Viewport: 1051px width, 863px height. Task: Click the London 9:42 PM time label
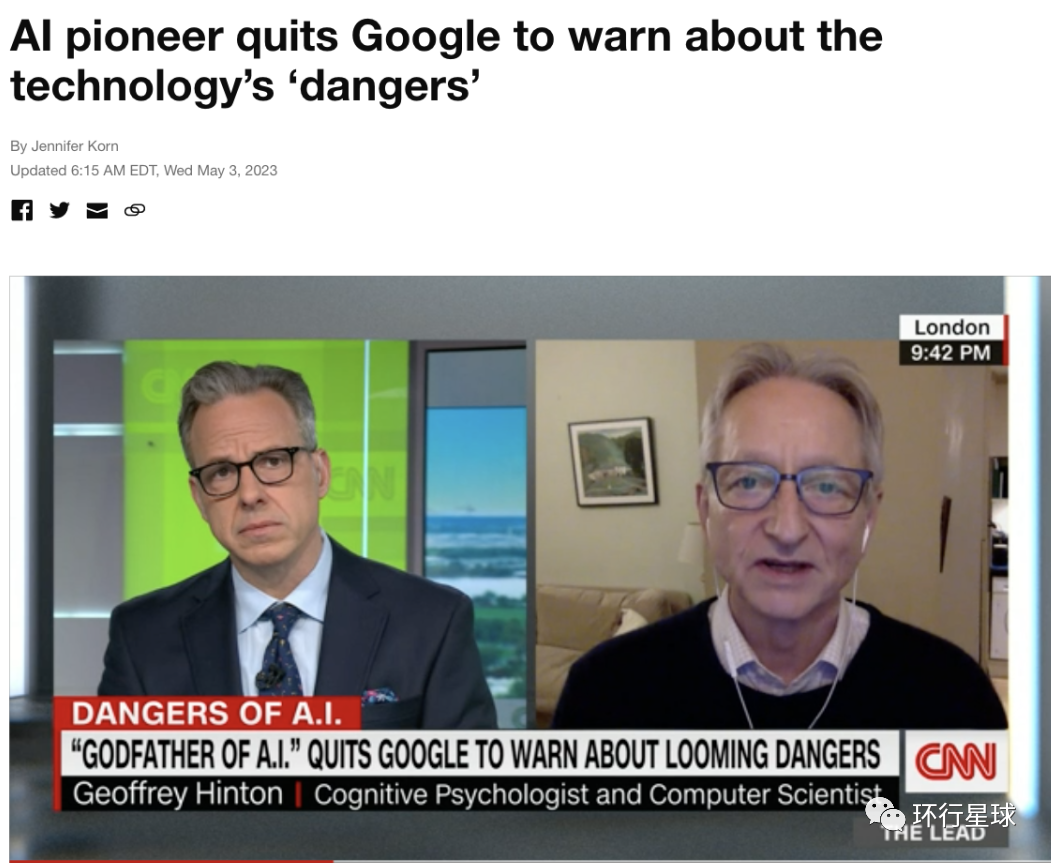pos(952,340)
